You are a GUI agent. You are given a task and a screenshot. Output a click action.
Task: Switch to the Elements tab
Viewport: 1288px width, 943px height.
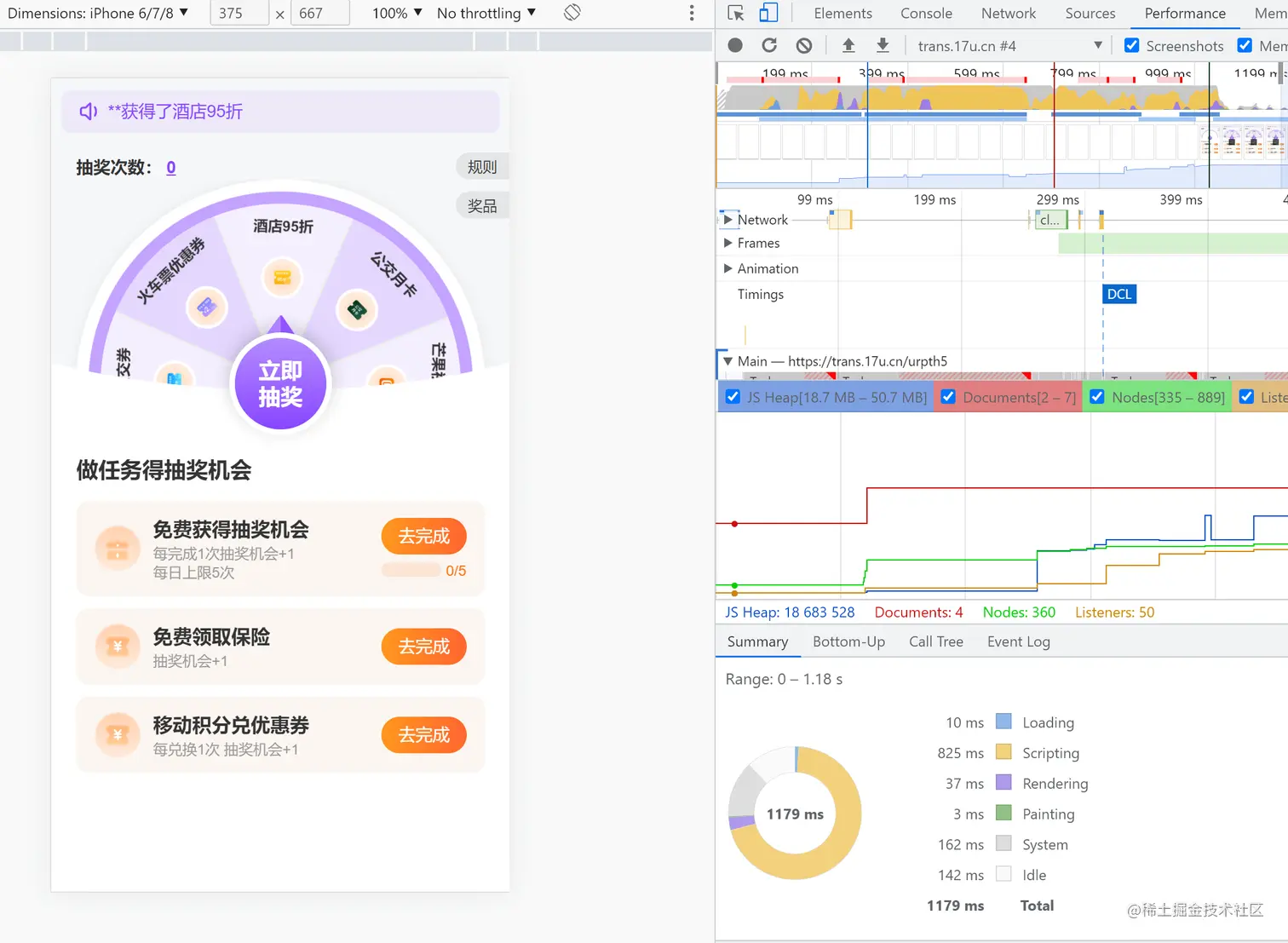tap(842, 13)
